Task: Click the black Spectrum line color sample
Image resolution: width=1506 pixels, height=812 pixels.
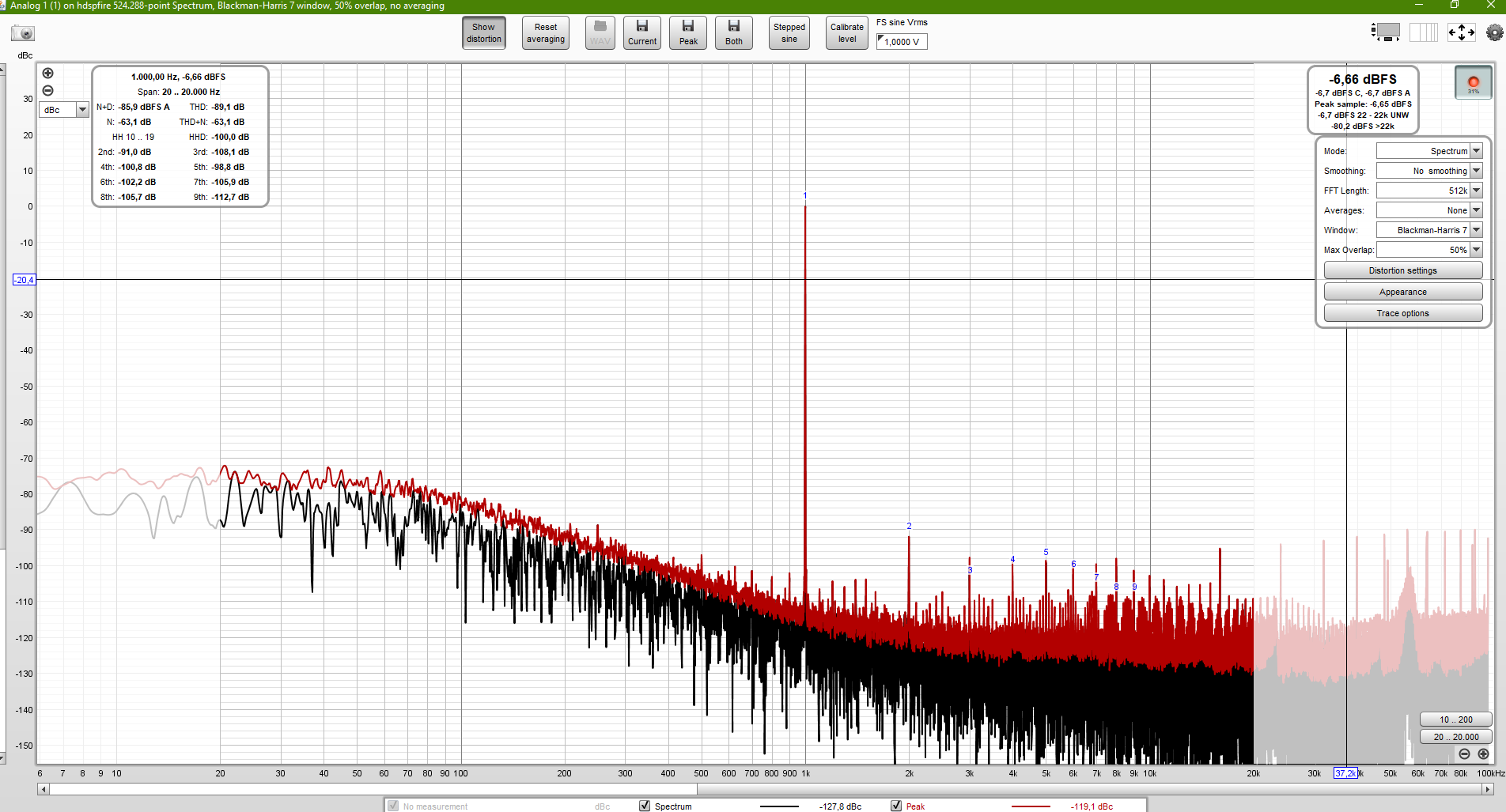Action: [x=779, y=806]
